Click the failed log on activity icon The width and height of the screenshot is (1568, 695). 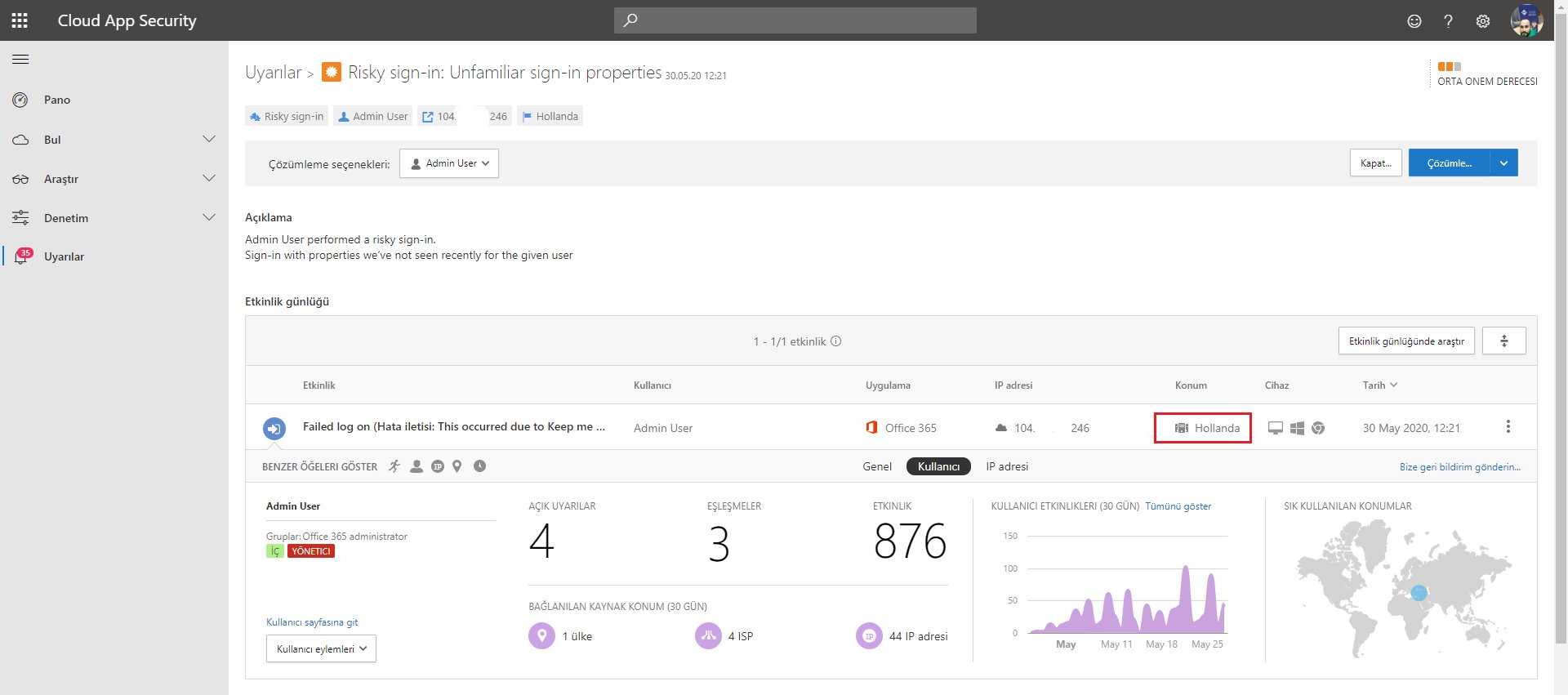pyautogui.click(x=274, y=428)
